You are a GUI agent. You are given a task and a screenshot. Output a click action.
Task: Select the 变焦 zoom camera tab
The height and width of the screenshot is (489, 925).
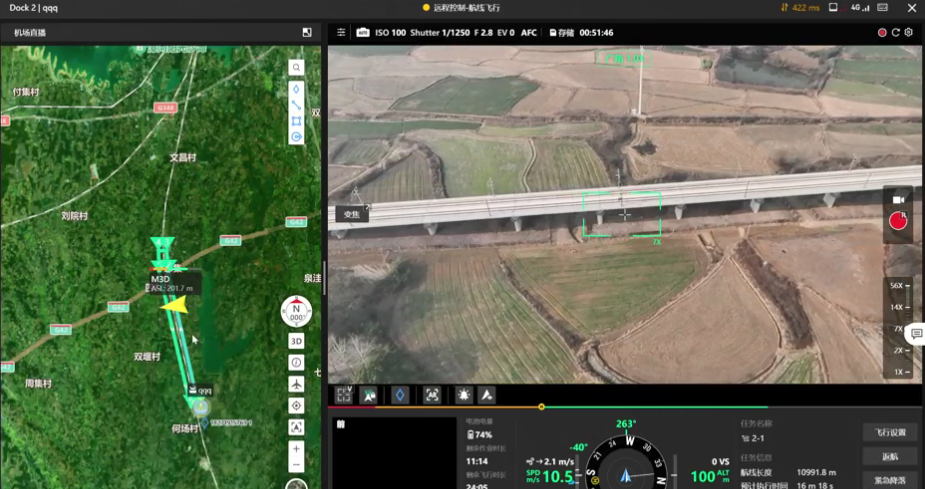351,214
